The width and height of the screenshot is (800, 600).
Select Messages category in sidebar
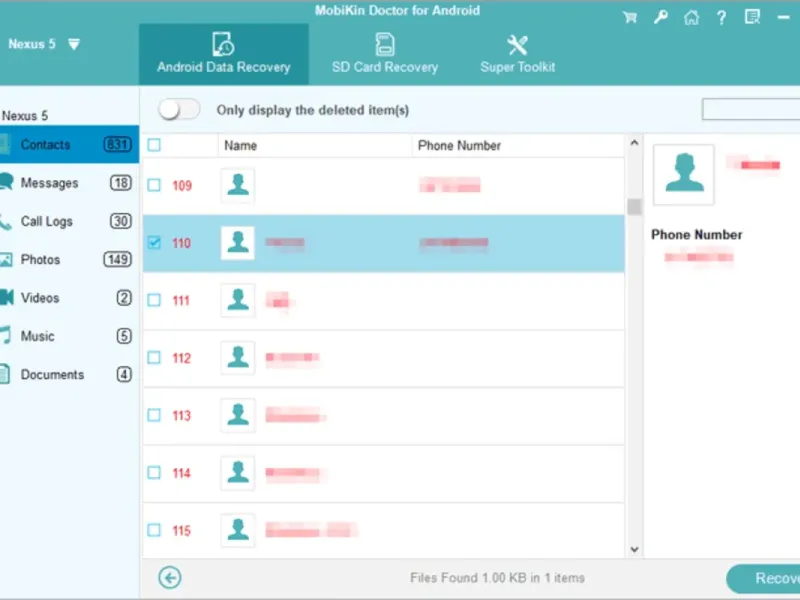click(x=69, y=183)
